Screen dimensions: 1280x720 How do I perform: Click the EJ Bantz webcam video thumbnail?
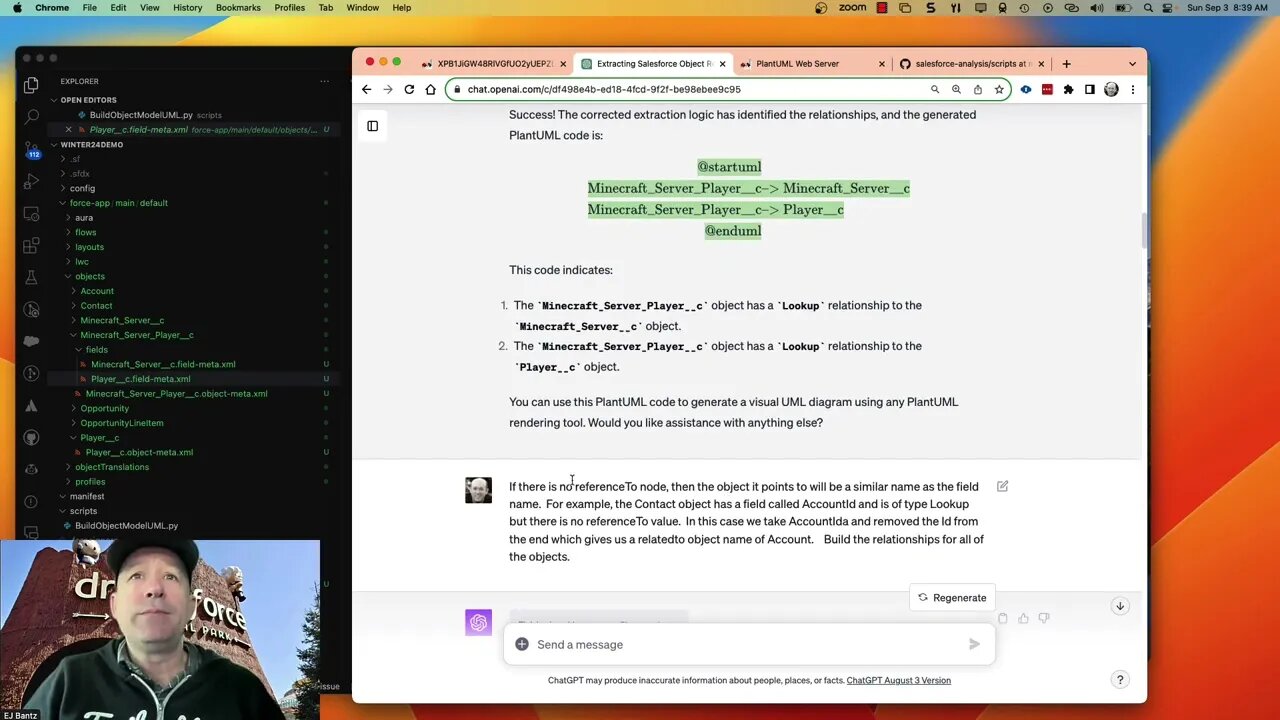click(160, 630)
